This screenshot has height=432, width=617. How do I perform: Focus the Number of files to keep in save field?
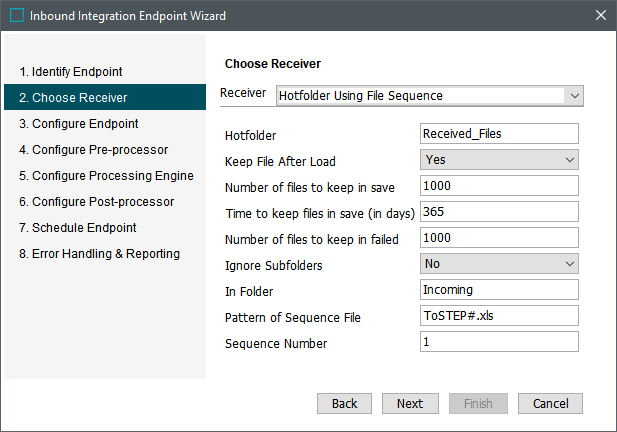[x=499, y=186]
